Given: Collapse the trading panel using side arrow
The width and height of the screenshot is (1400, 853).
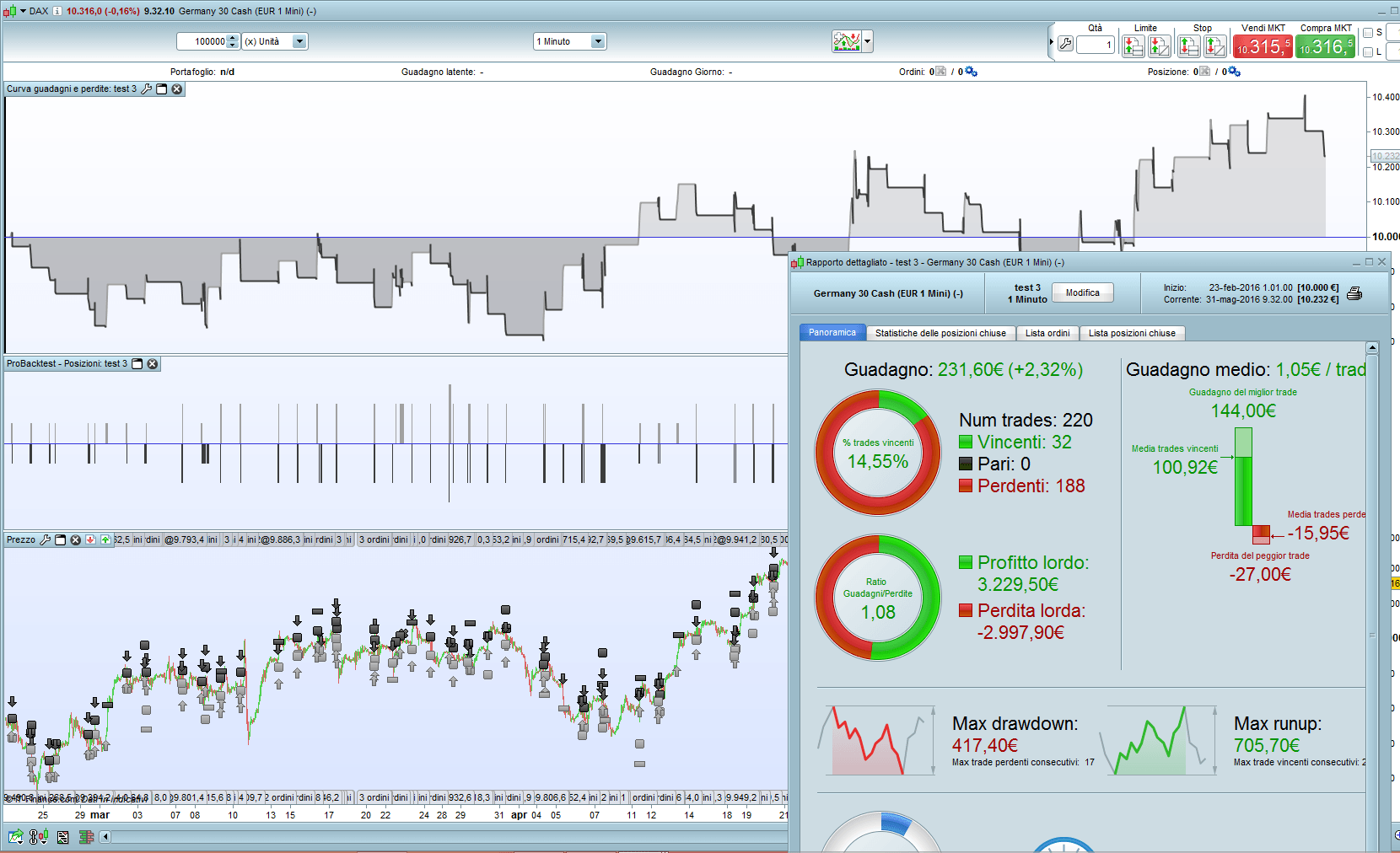Looking at the screenshot, I should pos(1052,42).
